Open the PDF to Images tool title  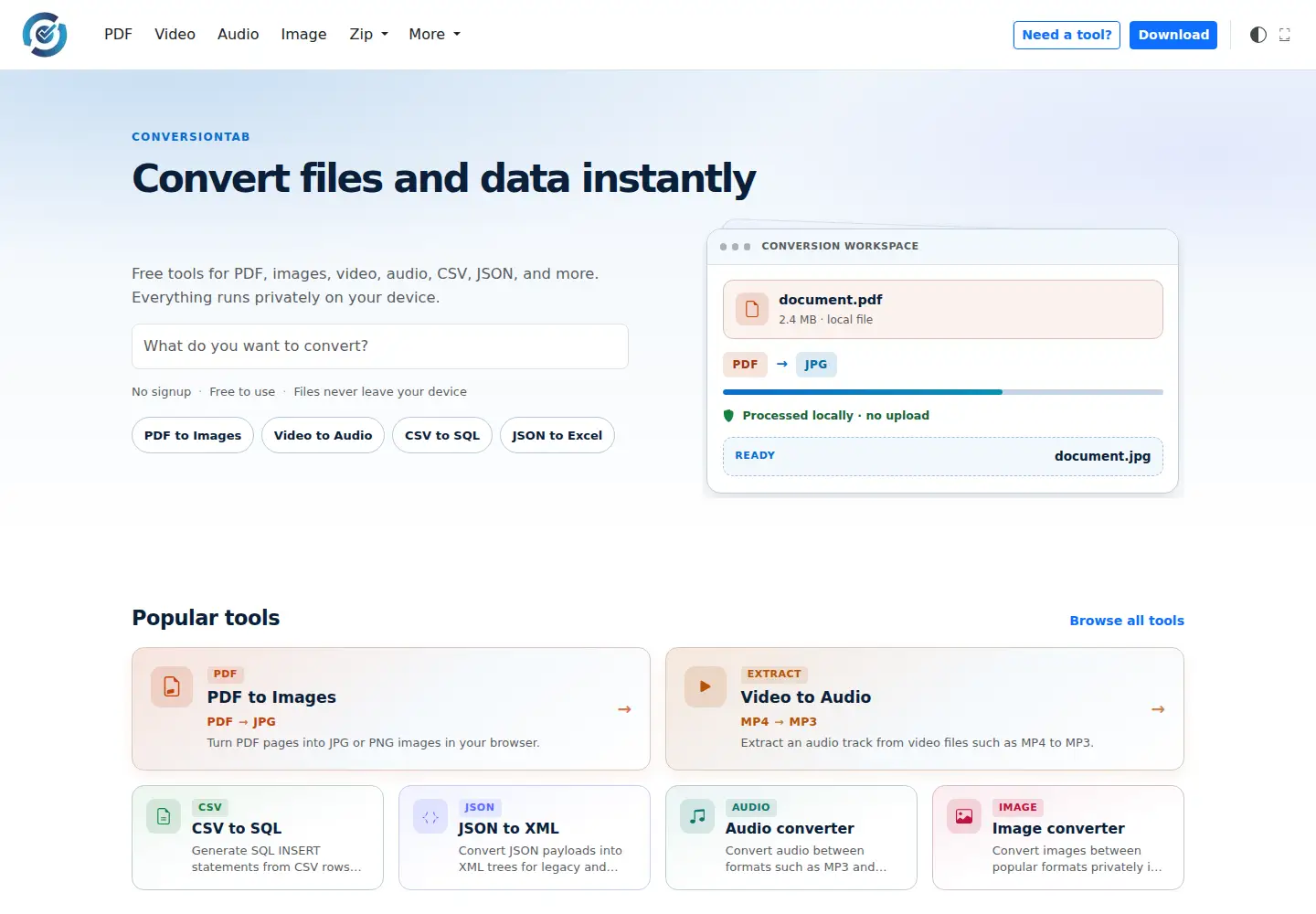click(x=271, y=697)
